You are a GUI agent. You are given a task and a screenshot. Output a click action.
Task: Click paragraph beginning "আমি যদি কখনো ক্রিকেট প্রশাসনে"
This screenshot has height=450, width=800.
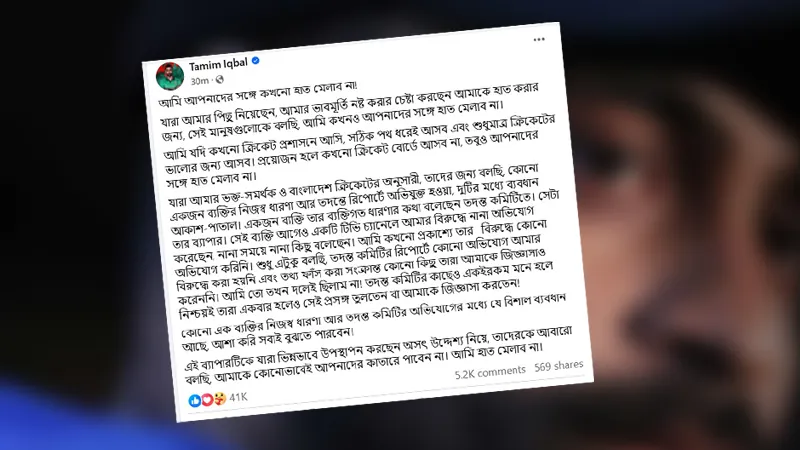coord(361,150)
